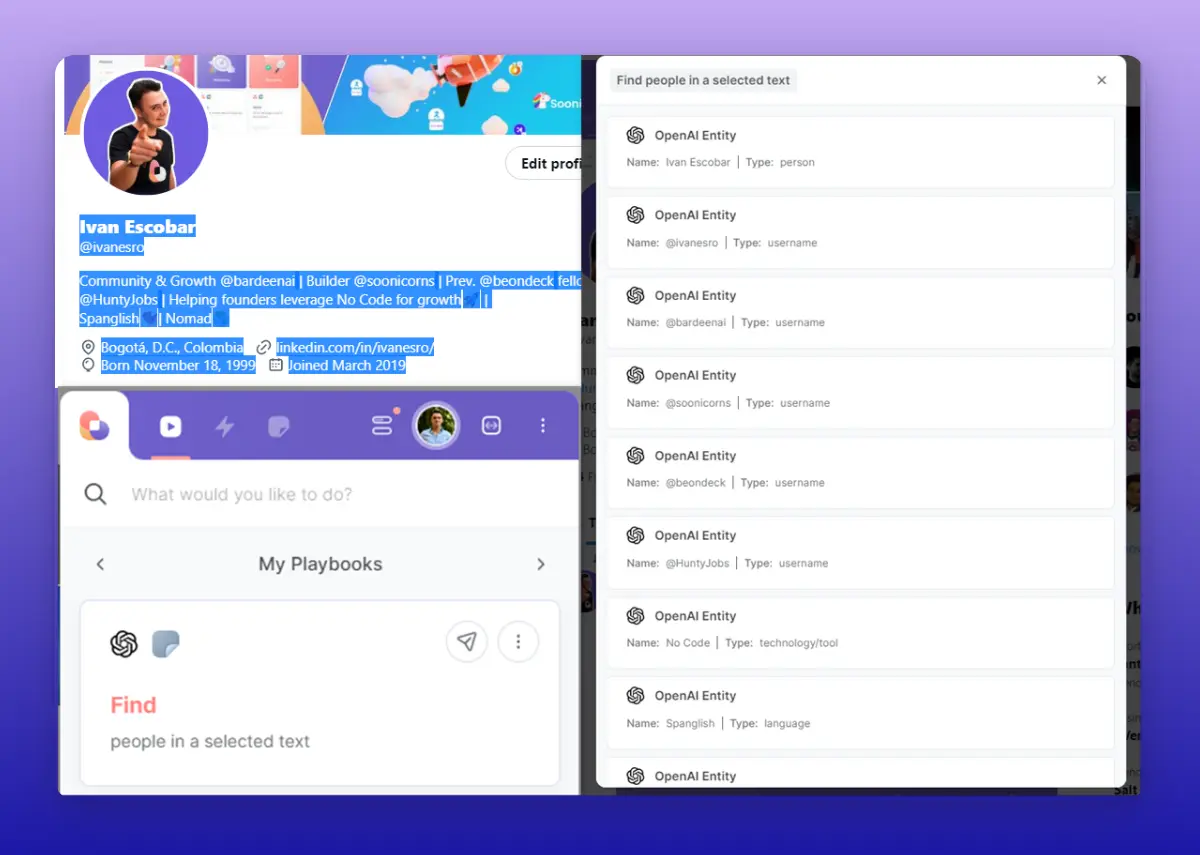Click OpenAI icon in the Spanglish result

coord(635,695)
